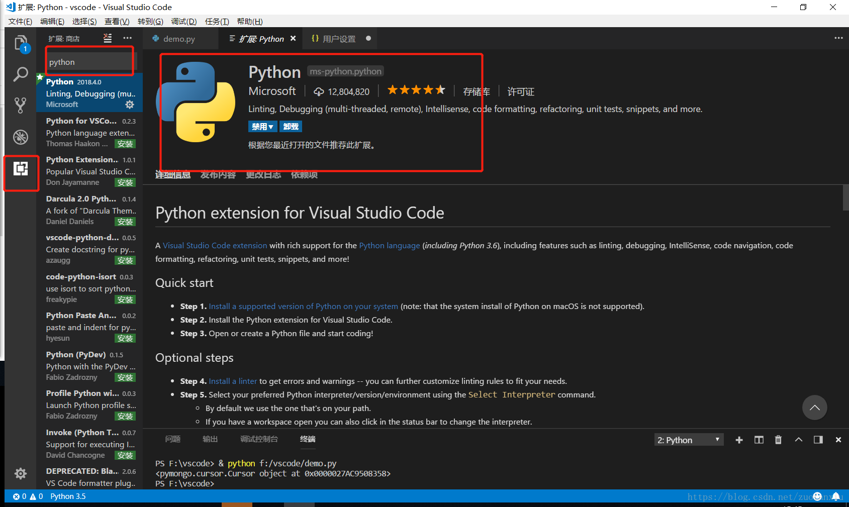Open the 文件(F) menu

coord(20,21)
